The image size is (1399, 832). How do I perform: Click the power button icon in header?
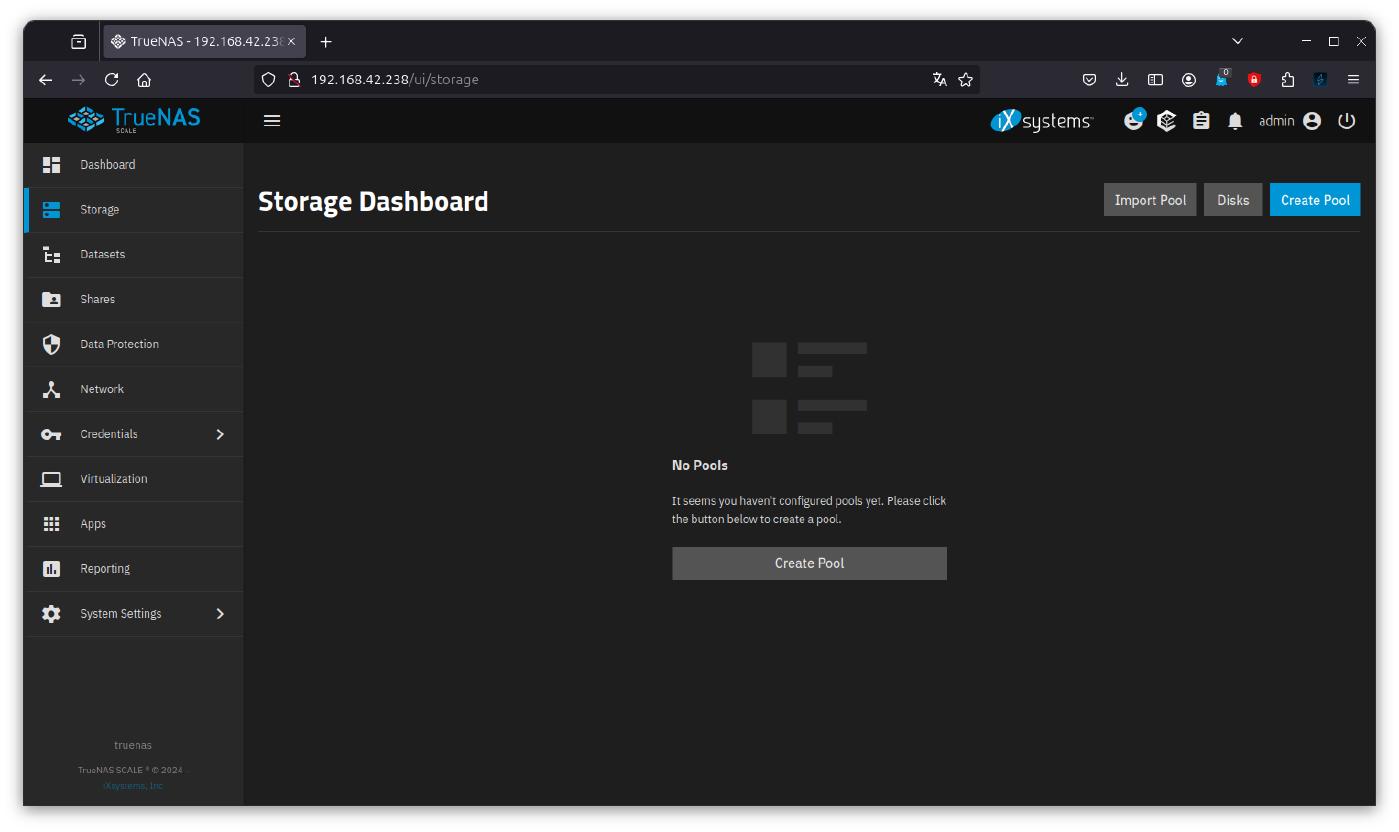click(x=1346, y=121)
